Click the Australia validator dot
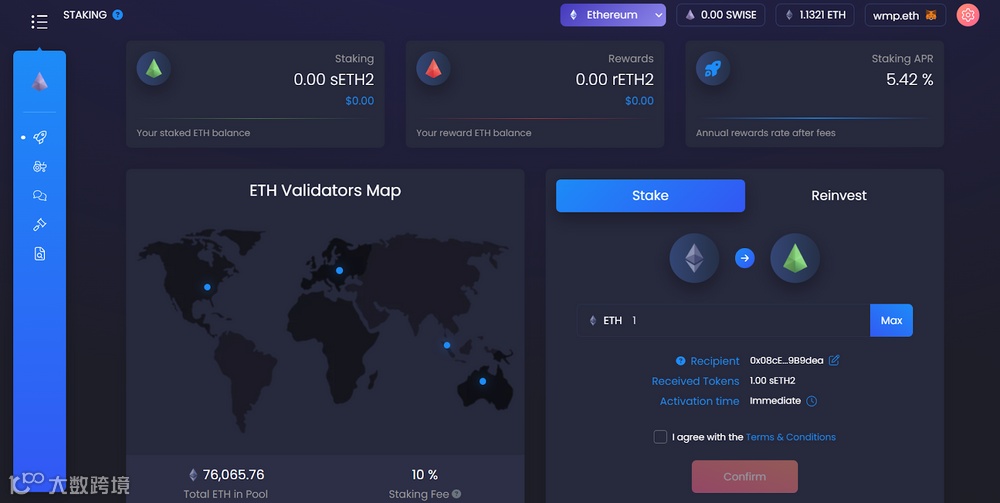1000x503 pixels. tap(483, 381)
